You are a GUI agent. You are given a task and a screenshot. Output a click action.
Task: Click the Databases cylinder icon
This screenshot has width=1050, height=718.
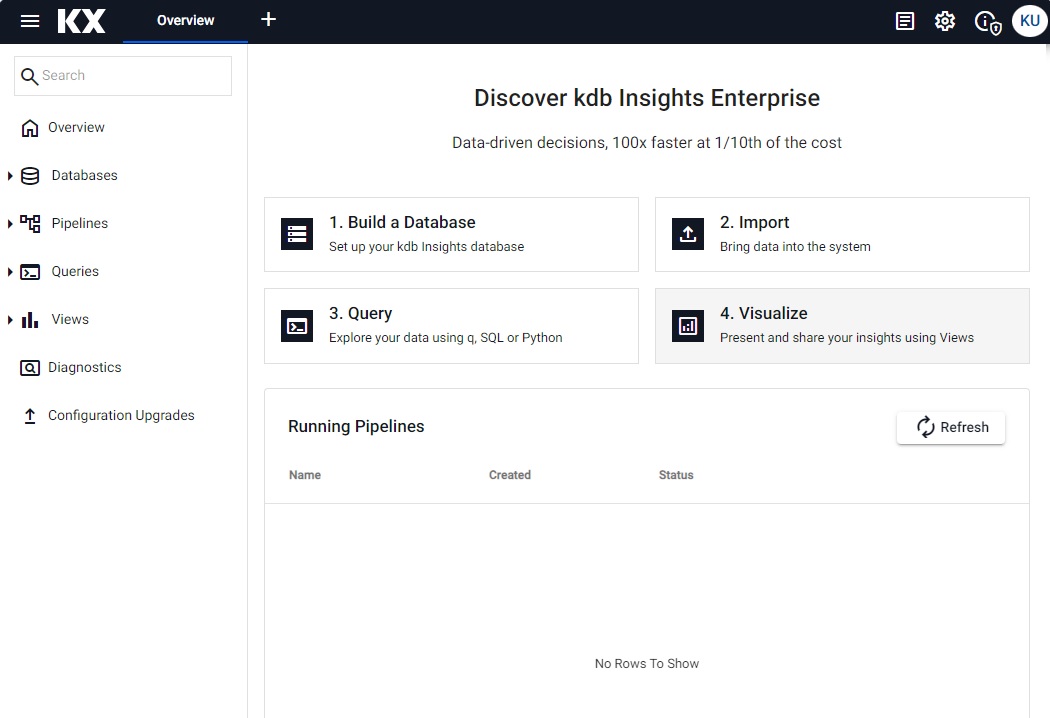point(30,176)
